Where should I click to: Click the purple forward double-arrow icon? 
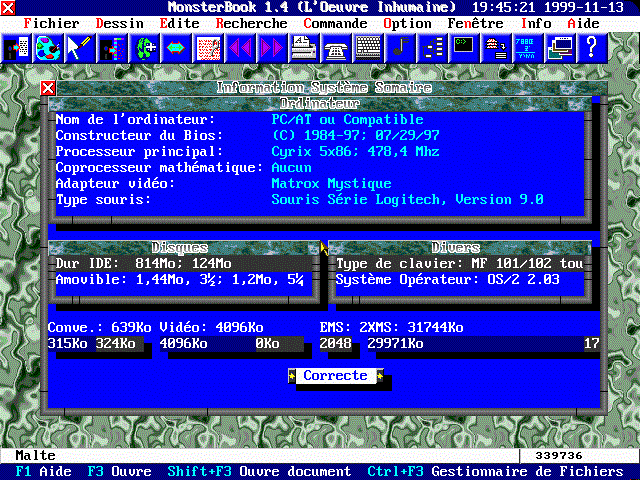coord(272,48)
